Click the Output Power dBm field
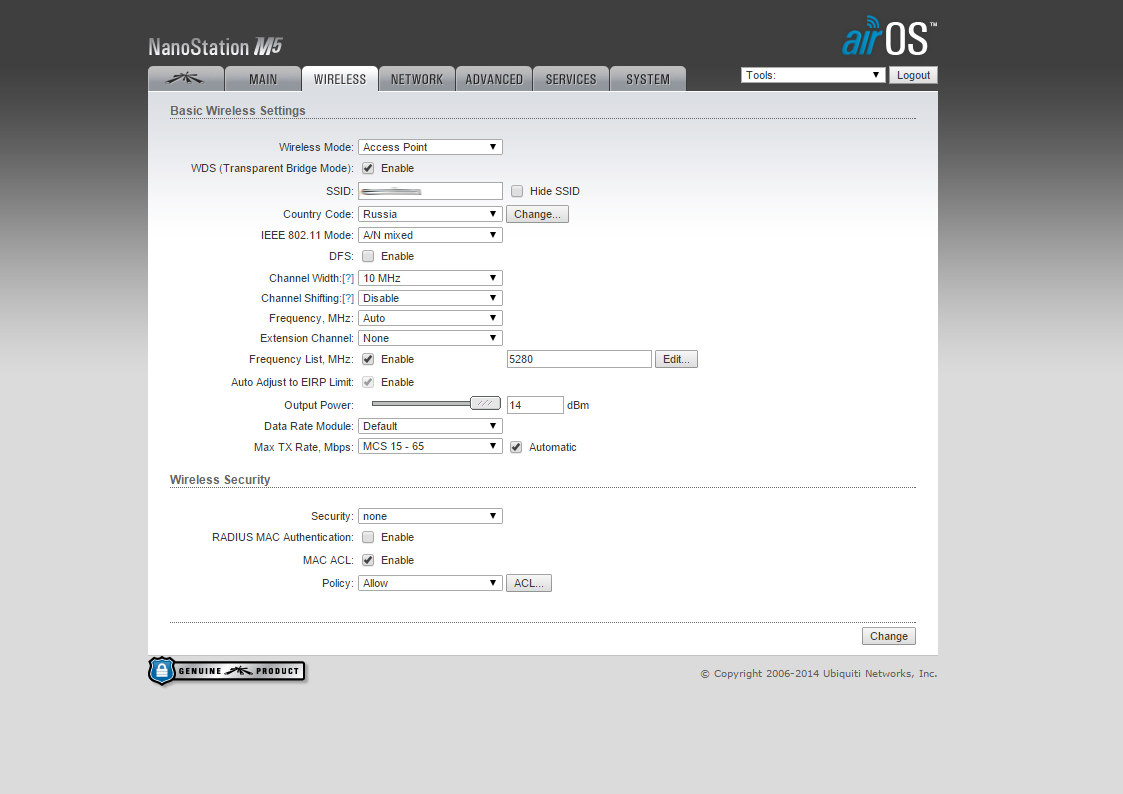The image size is (1123, 794). click(535, 405)
